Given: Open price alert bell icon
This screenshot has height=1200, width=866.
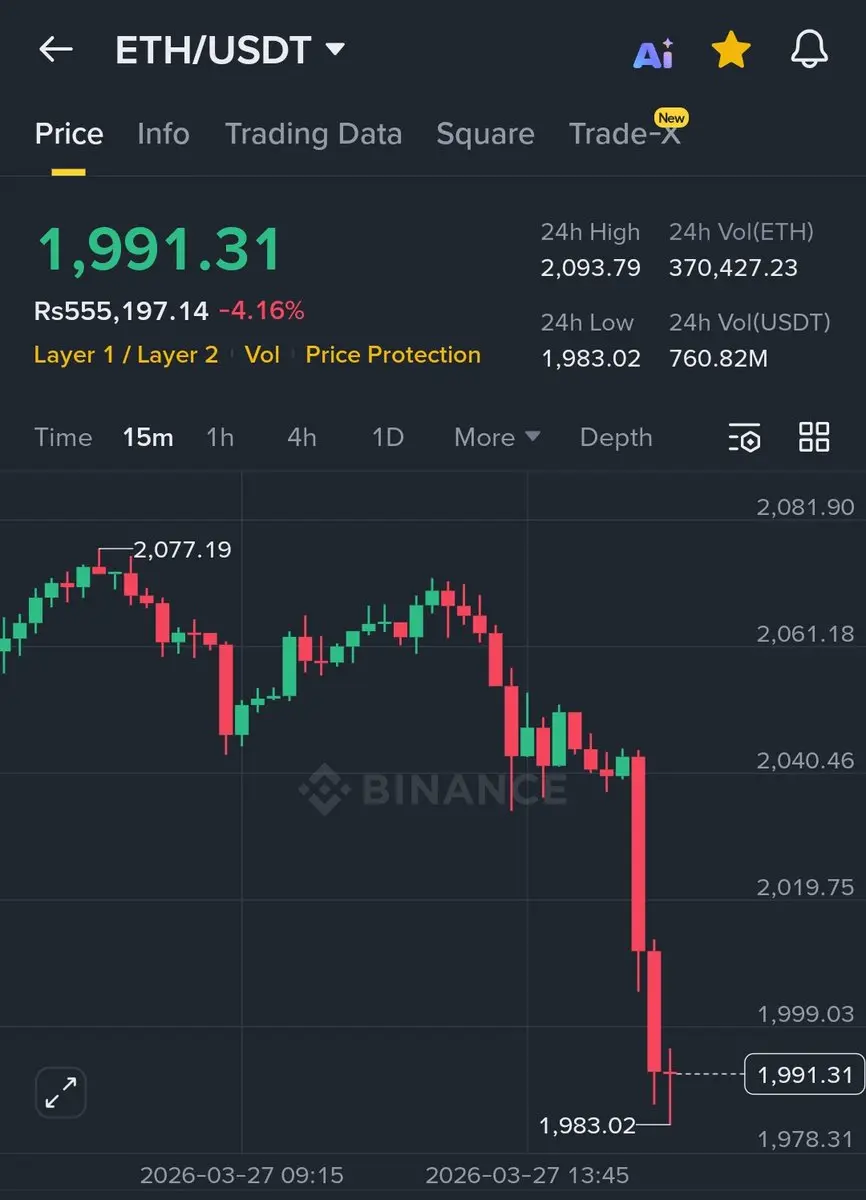Looking at the screenshot, I should (x=809, y=50).
